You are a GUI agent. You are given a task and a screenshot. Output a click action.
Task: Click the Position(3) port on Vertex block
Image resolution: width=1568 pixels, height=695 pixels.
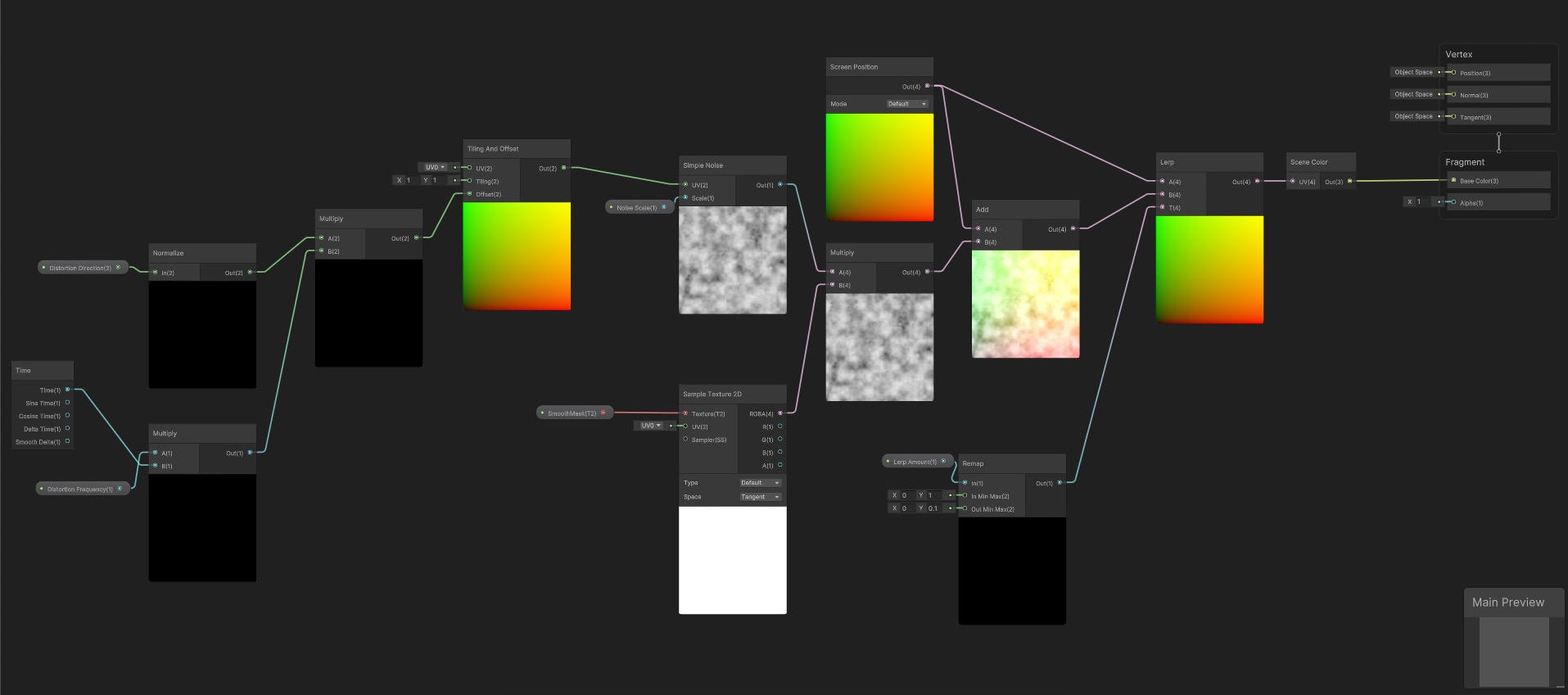coord(1453,72)
